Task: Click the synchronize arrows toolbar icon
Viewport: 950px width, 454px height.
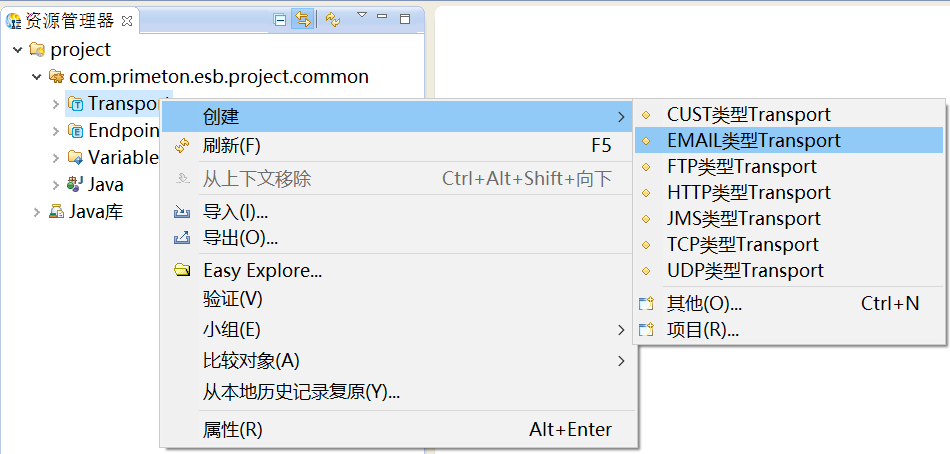Action: [x=333, y=19]
